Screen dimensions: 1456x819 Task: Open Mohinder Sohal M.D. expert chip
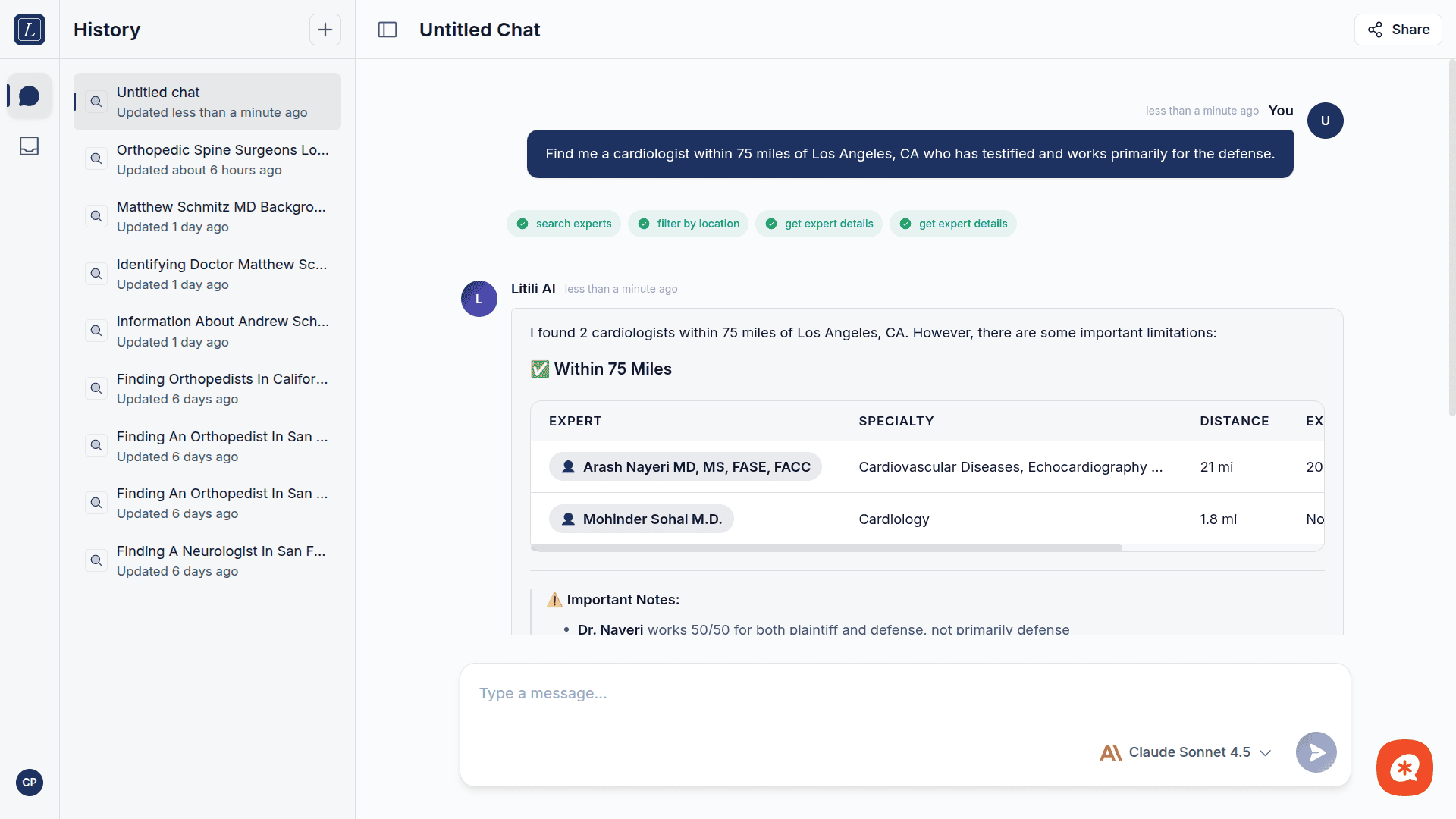point(642,519)
